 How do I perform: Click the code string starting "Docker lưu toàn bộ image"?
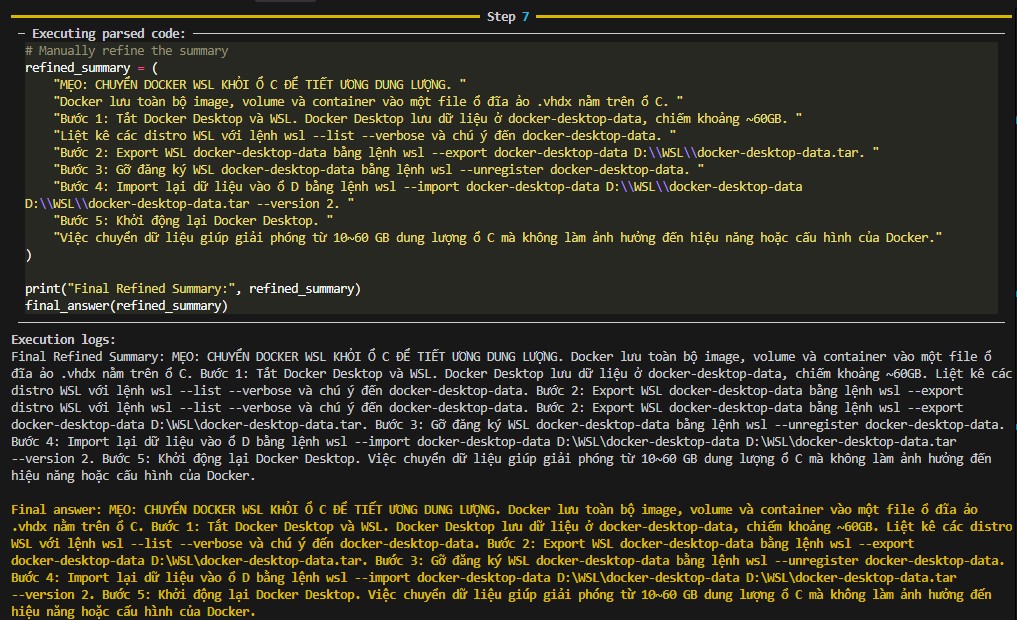coord(368,102)
